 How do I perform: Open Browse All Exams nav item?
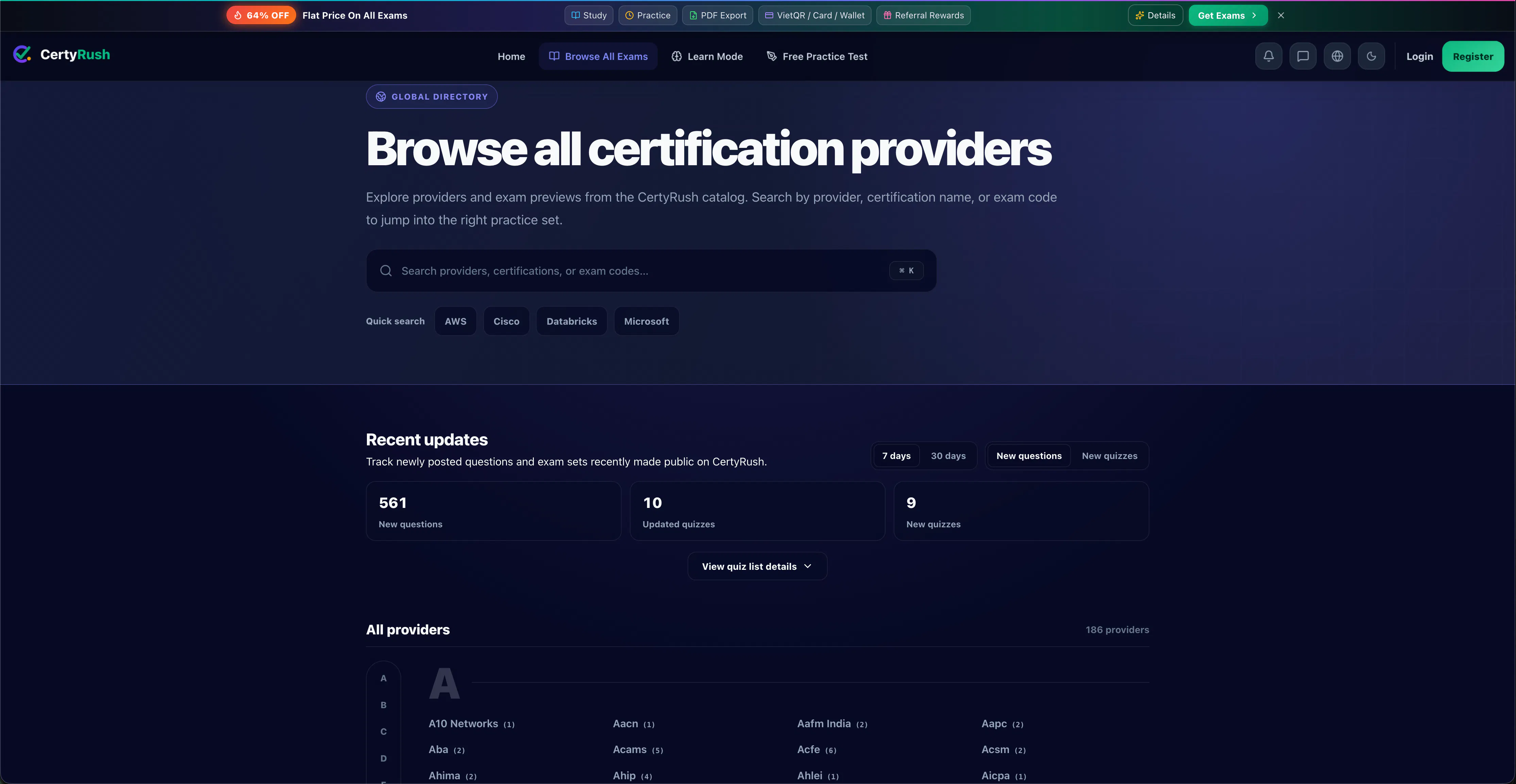(x=598, y=56)
